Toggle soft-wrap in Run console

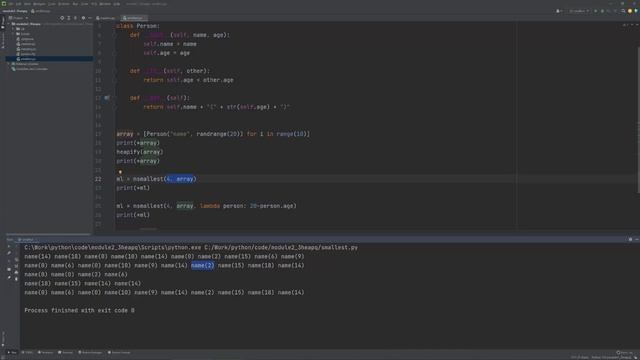(x=17, y=260)
